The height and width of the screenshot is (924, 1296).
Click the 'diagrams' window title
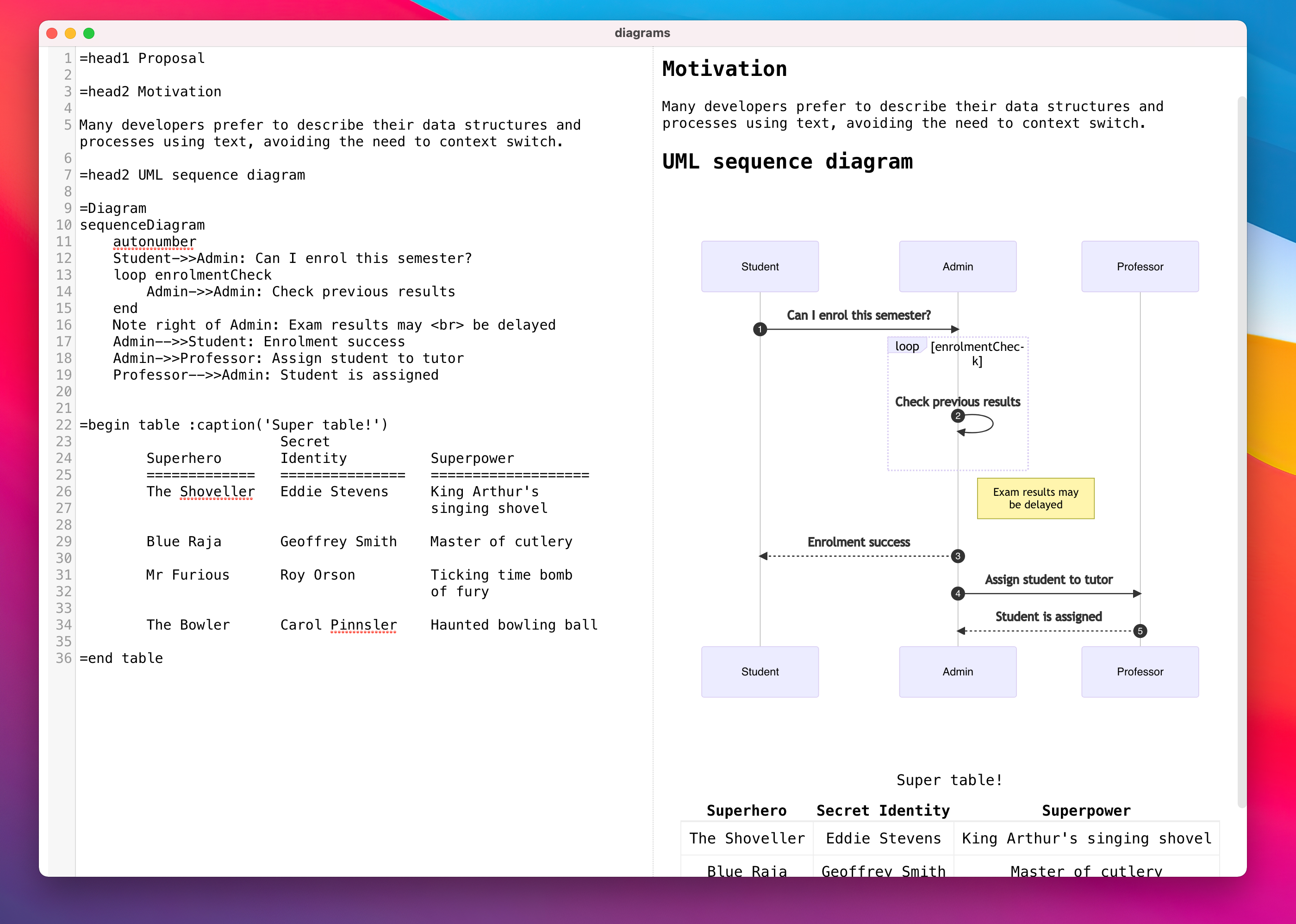coord(642,33)
